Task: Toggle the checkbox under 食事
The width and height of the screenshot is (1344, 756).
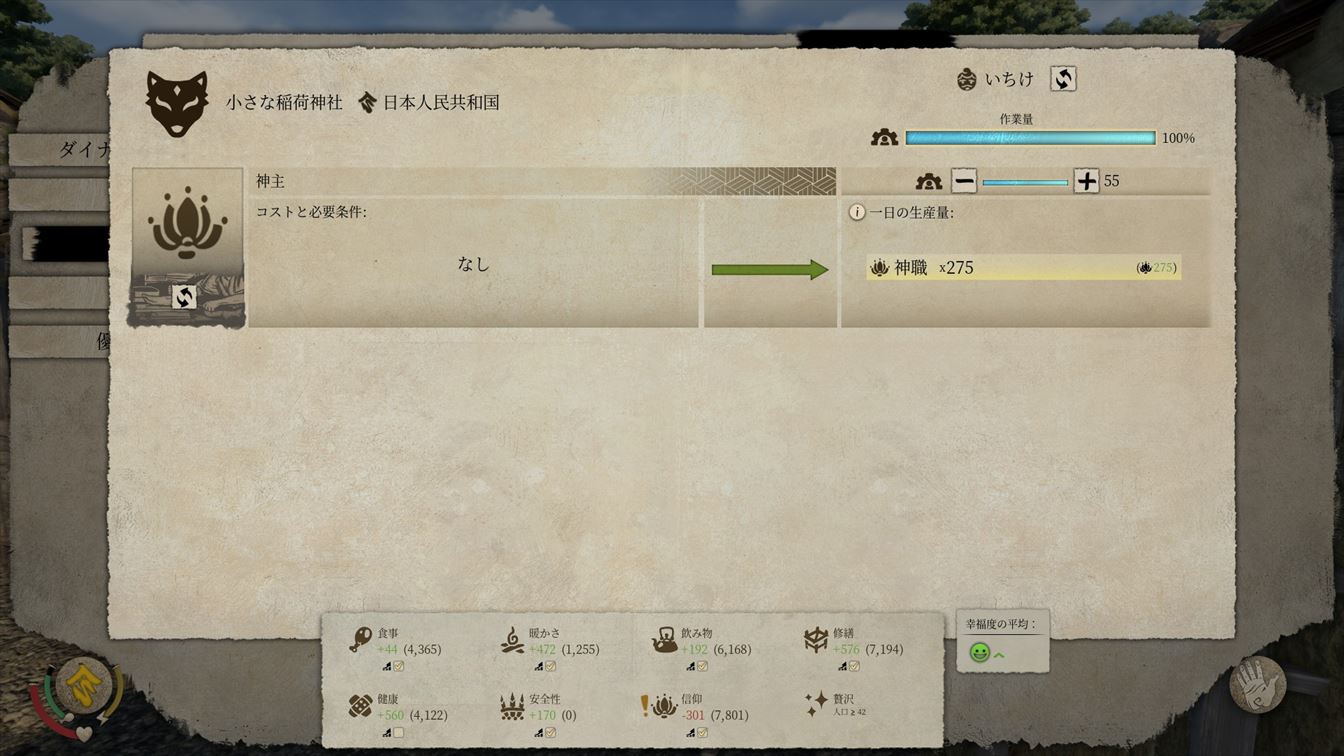Action: pos(398,666)
